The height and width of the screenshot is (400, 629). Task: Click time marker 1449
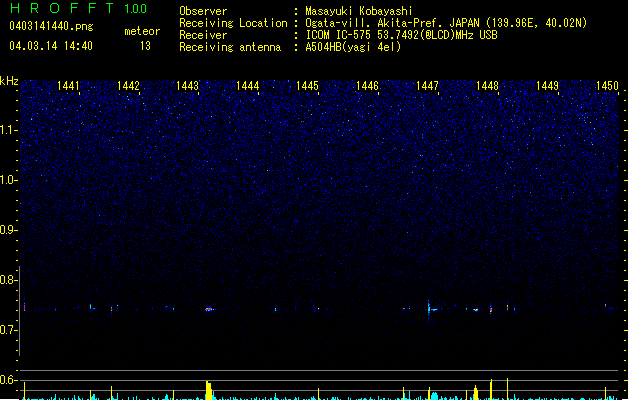pyautogui.click(x=547, y=85)
